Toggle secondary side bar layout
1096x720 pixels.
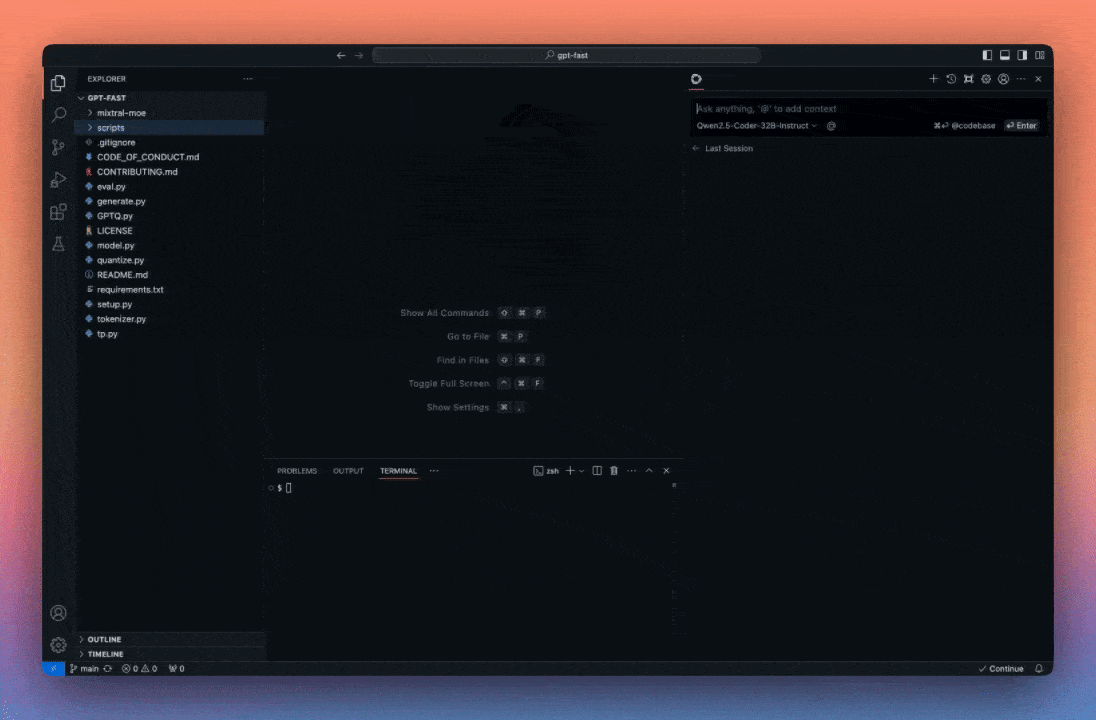pyautogui.click(x=1022, y=55)
